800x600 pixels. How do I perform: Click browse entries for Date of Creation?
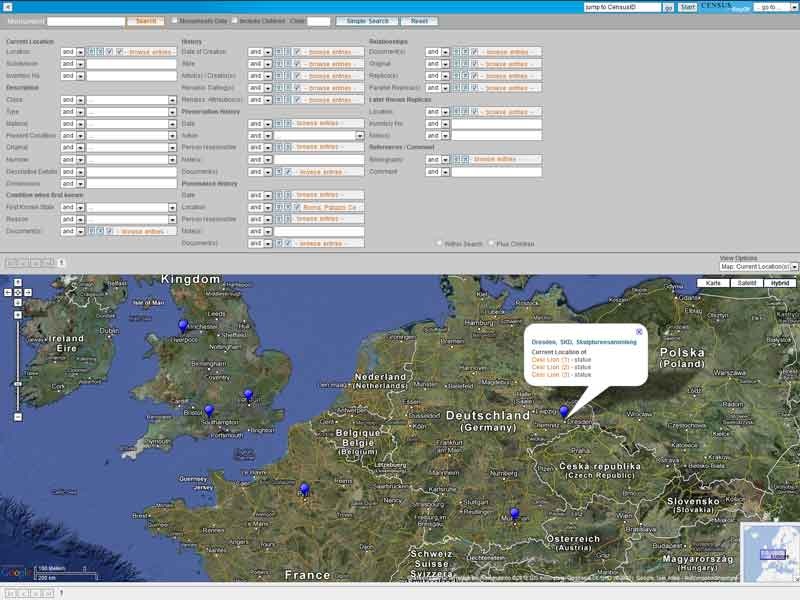pyautogui.click(x=330, y=52)
